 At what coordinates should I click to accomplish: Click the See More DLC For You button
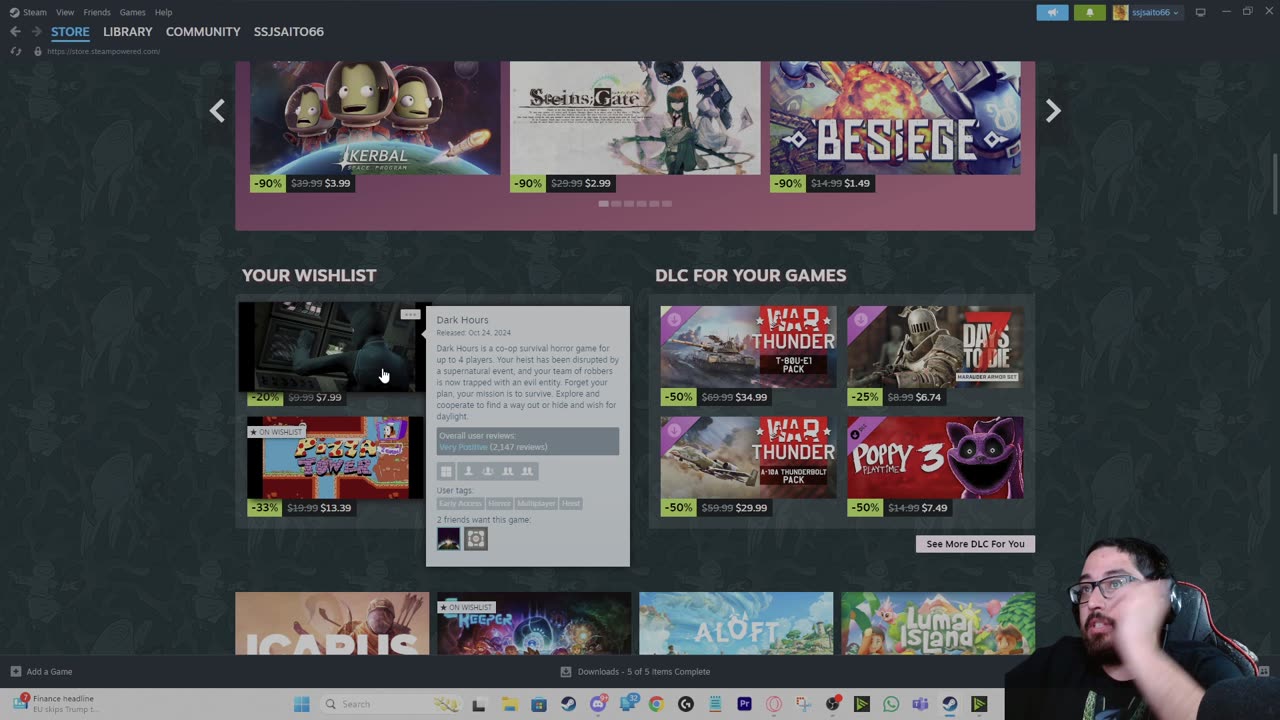coord(975,544)
